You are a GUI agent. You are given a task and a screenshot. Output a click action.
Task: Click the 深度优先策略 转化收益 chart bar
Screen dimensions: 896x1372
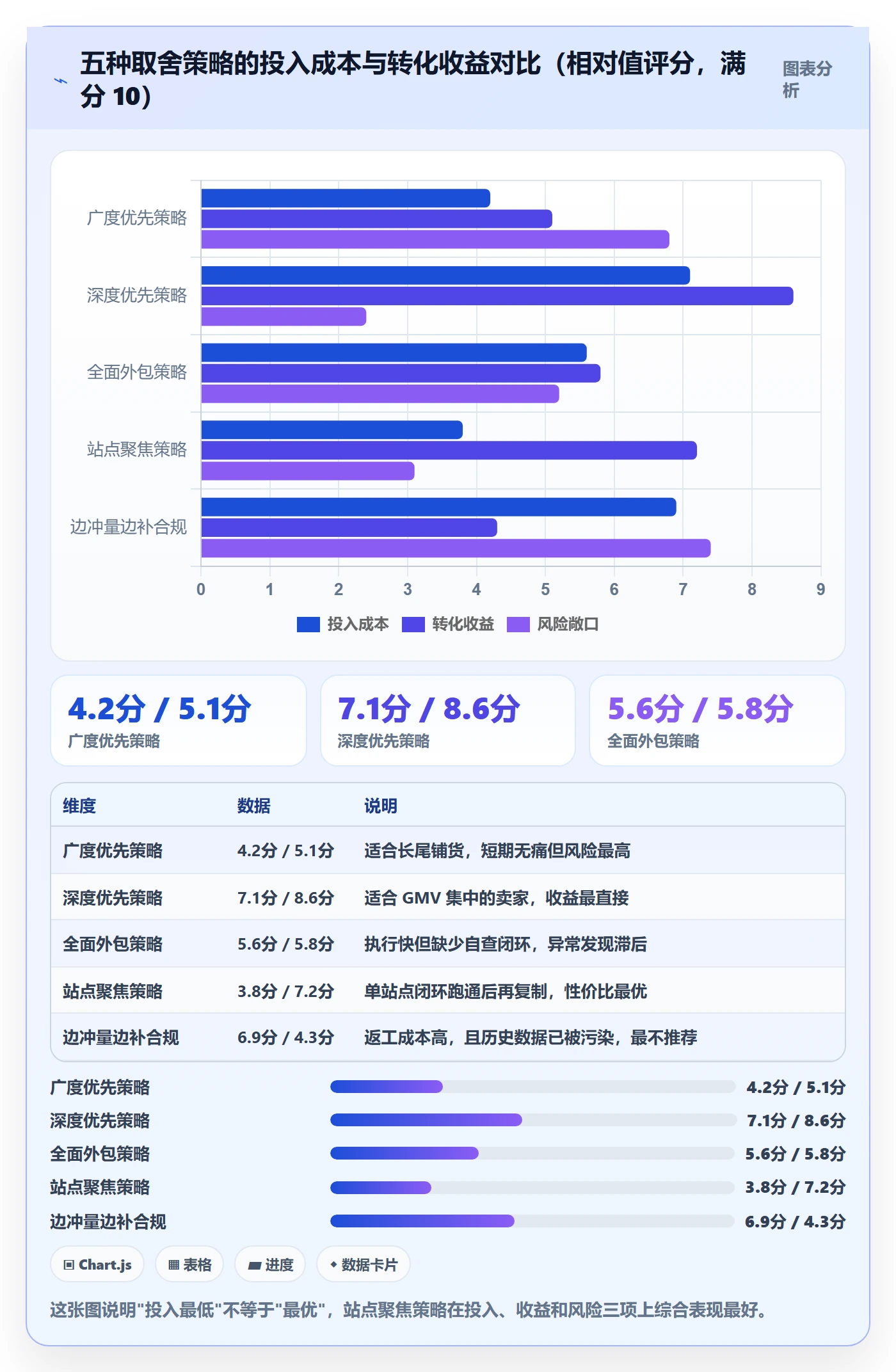pyautogui.click(x=497, y=296)
